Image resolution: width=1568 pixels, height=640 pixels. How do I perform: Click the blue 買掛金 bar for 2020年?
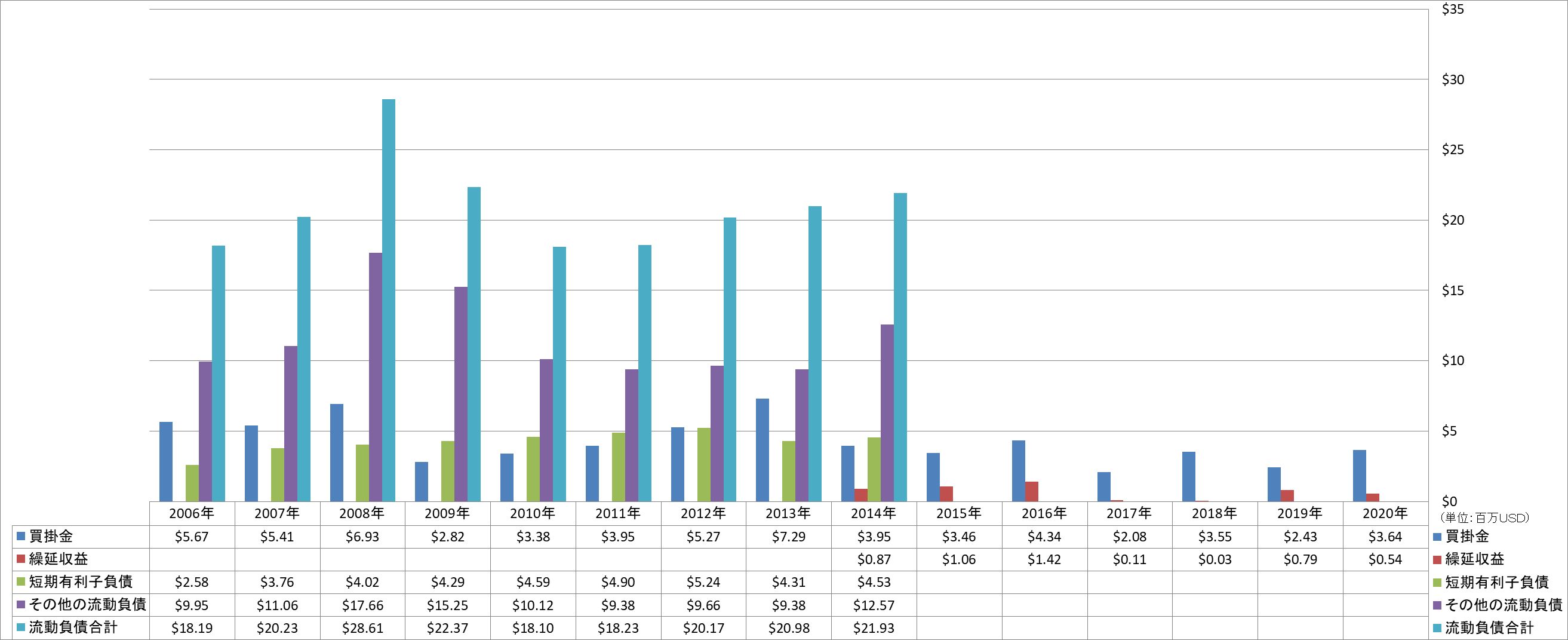click(1359, 476)
